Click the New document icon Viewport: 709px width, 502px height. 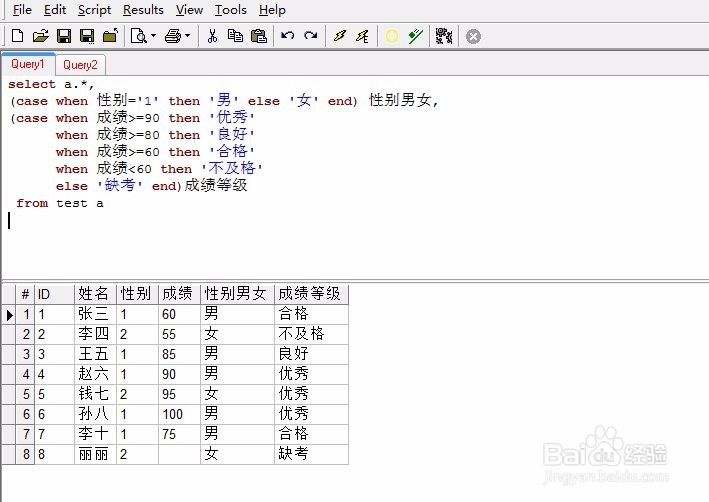(18, 36)
